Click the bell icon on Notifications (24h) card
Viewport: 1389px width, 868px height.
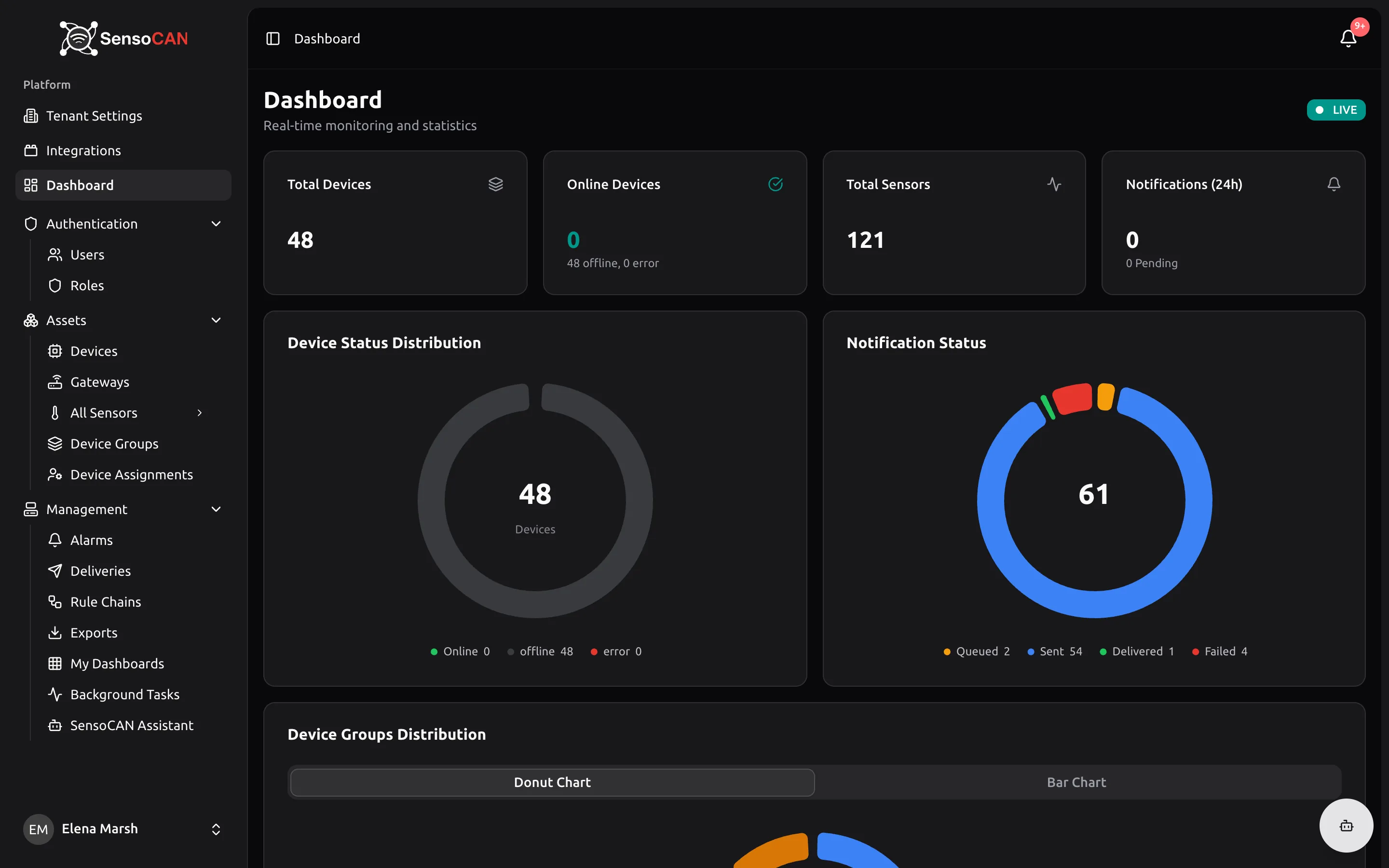[x=1334, y=184]
